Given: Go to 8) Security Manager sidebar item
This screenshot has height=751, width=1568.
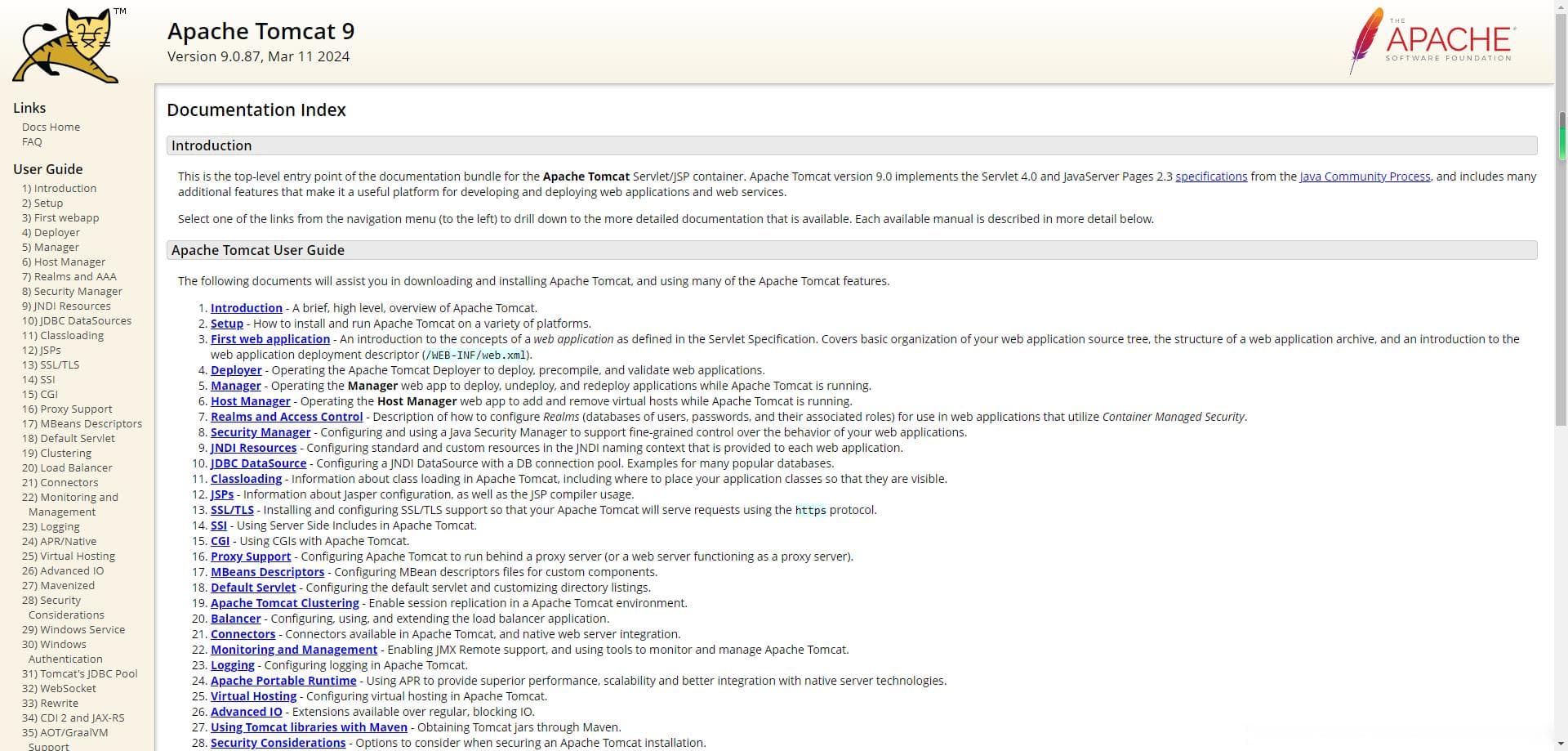Looking at the screenshot, I should point(72,291).
